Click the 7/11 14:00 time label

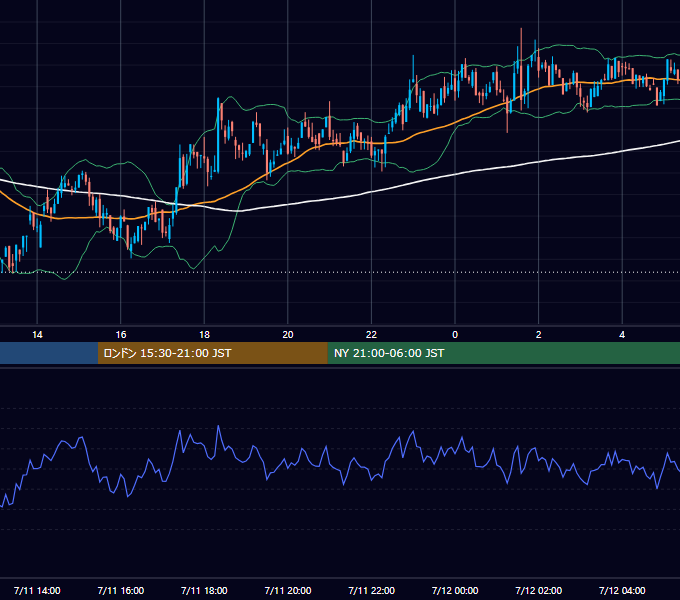(x=37, y=590)
